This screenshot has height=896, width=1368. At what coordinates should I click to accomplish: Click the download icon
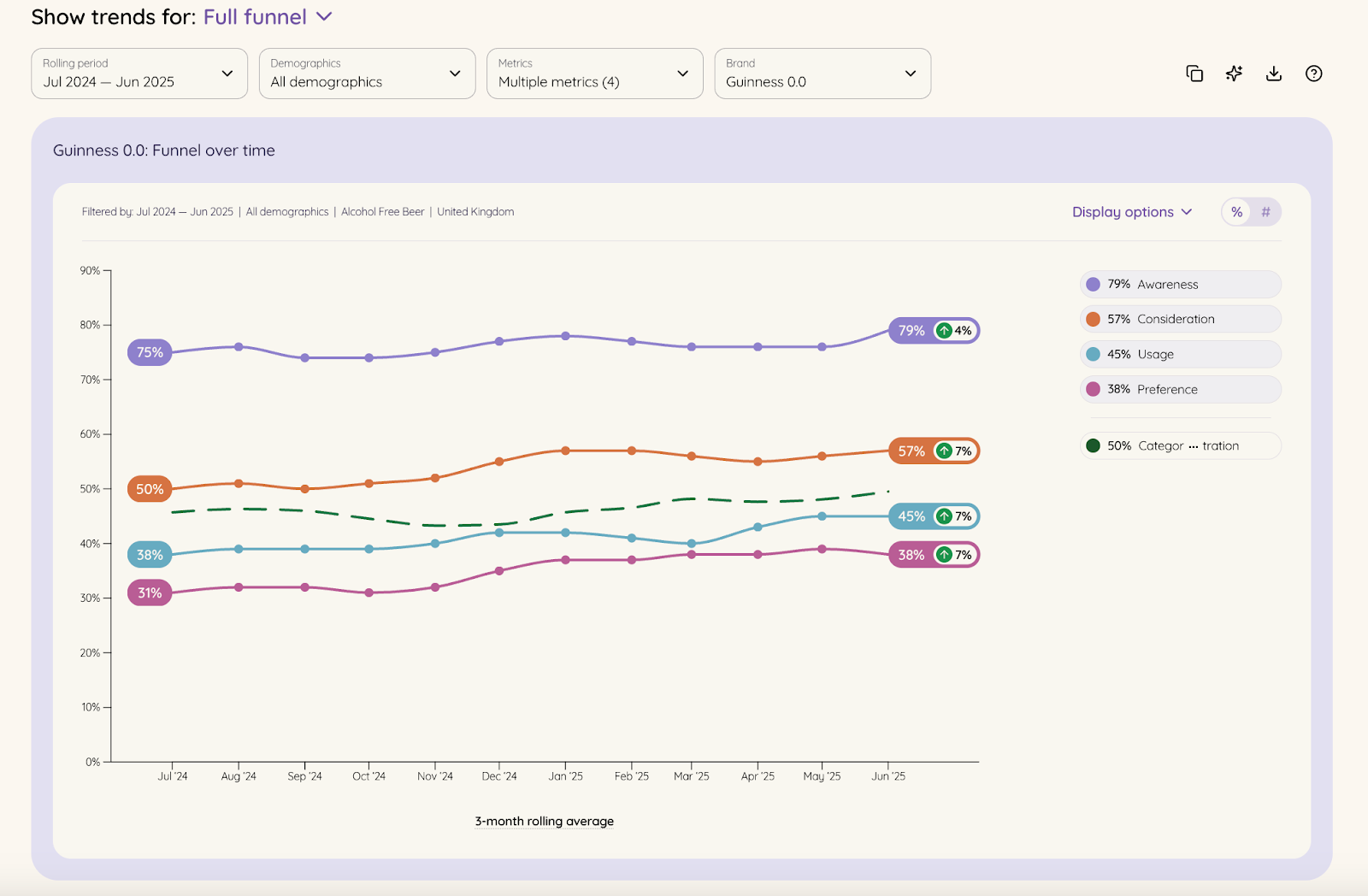pos(1274,74)
